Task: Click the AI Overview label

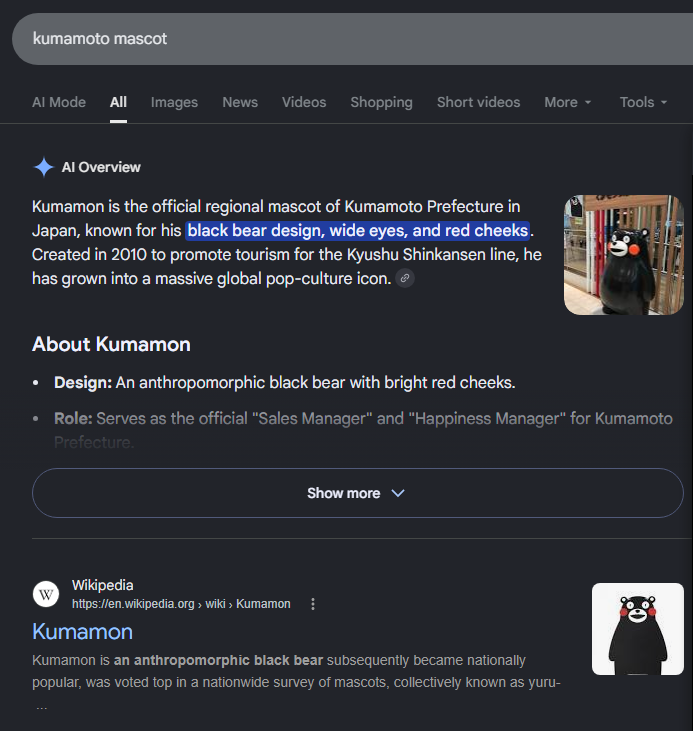Action: coord(101,167)
